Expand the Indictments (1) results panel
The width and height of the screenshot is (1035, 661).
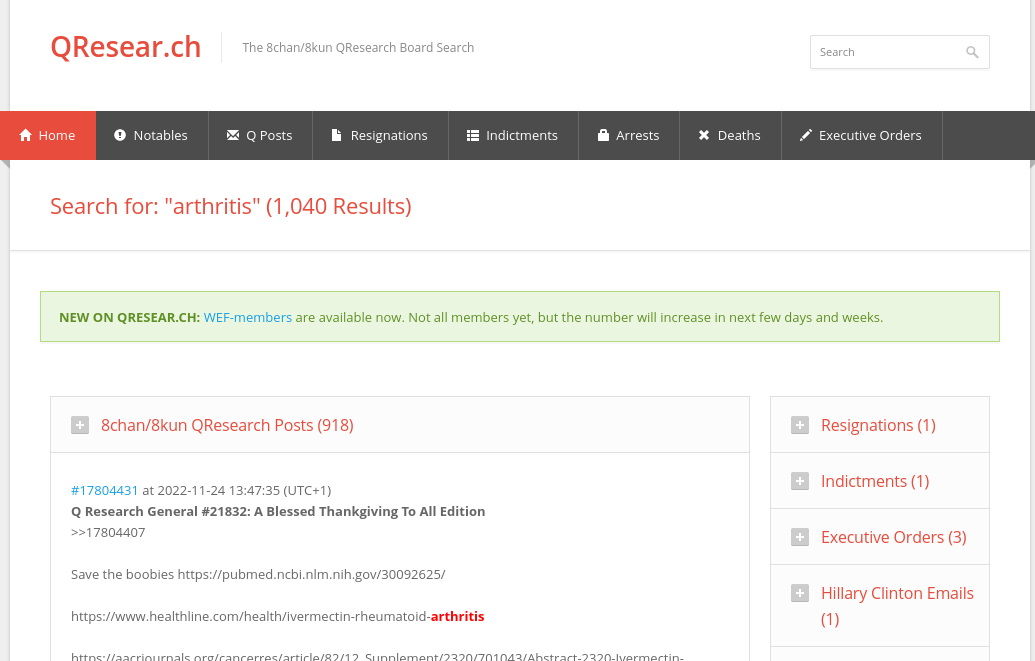pos(800,481)
